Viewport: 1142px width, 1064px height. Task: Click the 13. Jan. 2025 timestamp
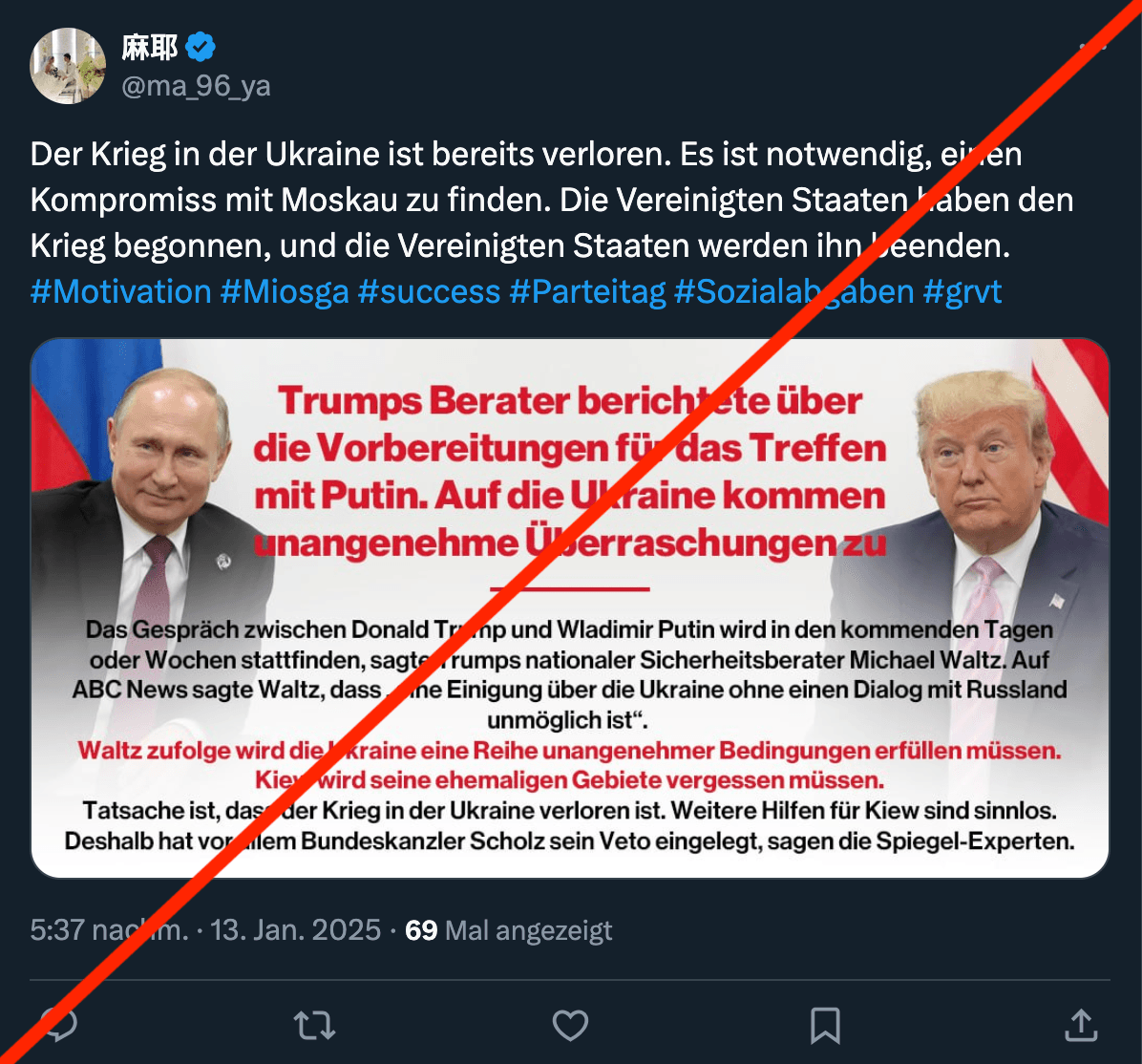[x=296, y=930]
